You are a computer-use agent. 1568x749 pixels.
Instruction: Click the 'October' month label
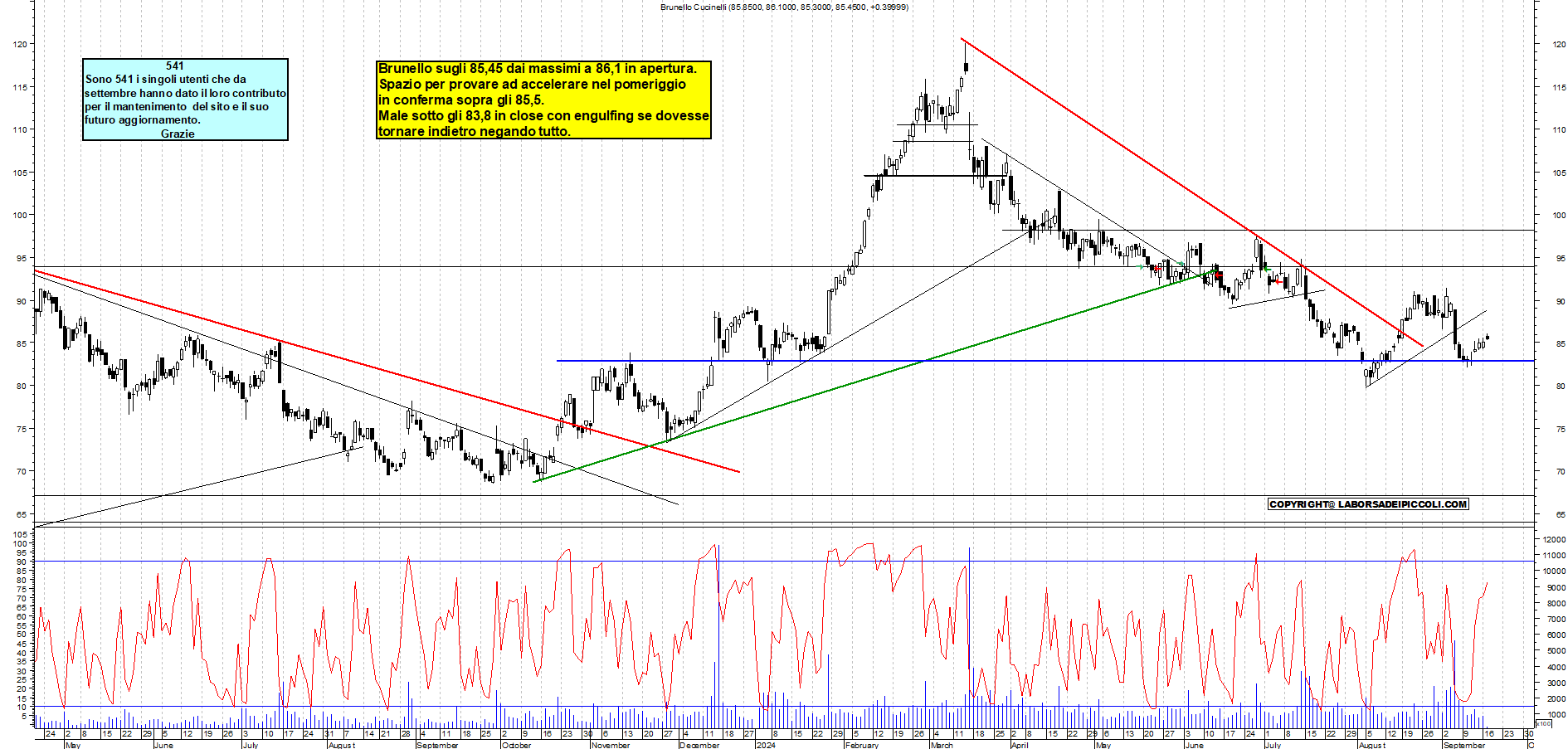pyautogui.click(x=516, y=745)
